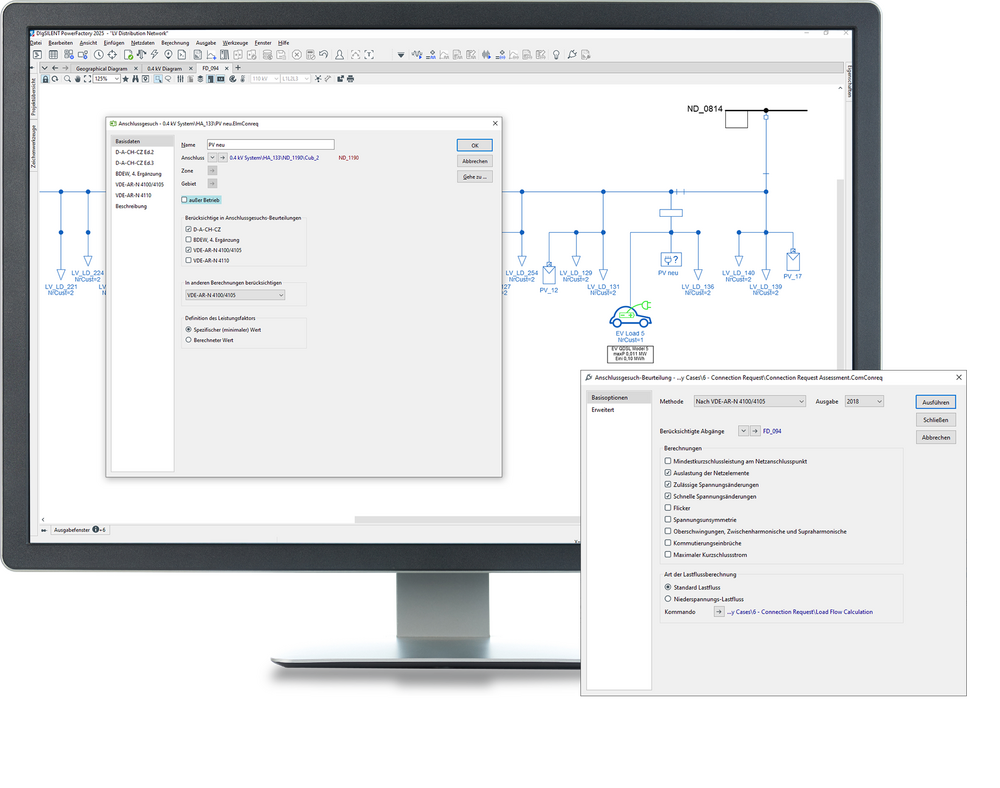The height and width of the screenshot is (788, 1000).
Task: Open the Berechnung menu
Action: click(x=175, y=43)
